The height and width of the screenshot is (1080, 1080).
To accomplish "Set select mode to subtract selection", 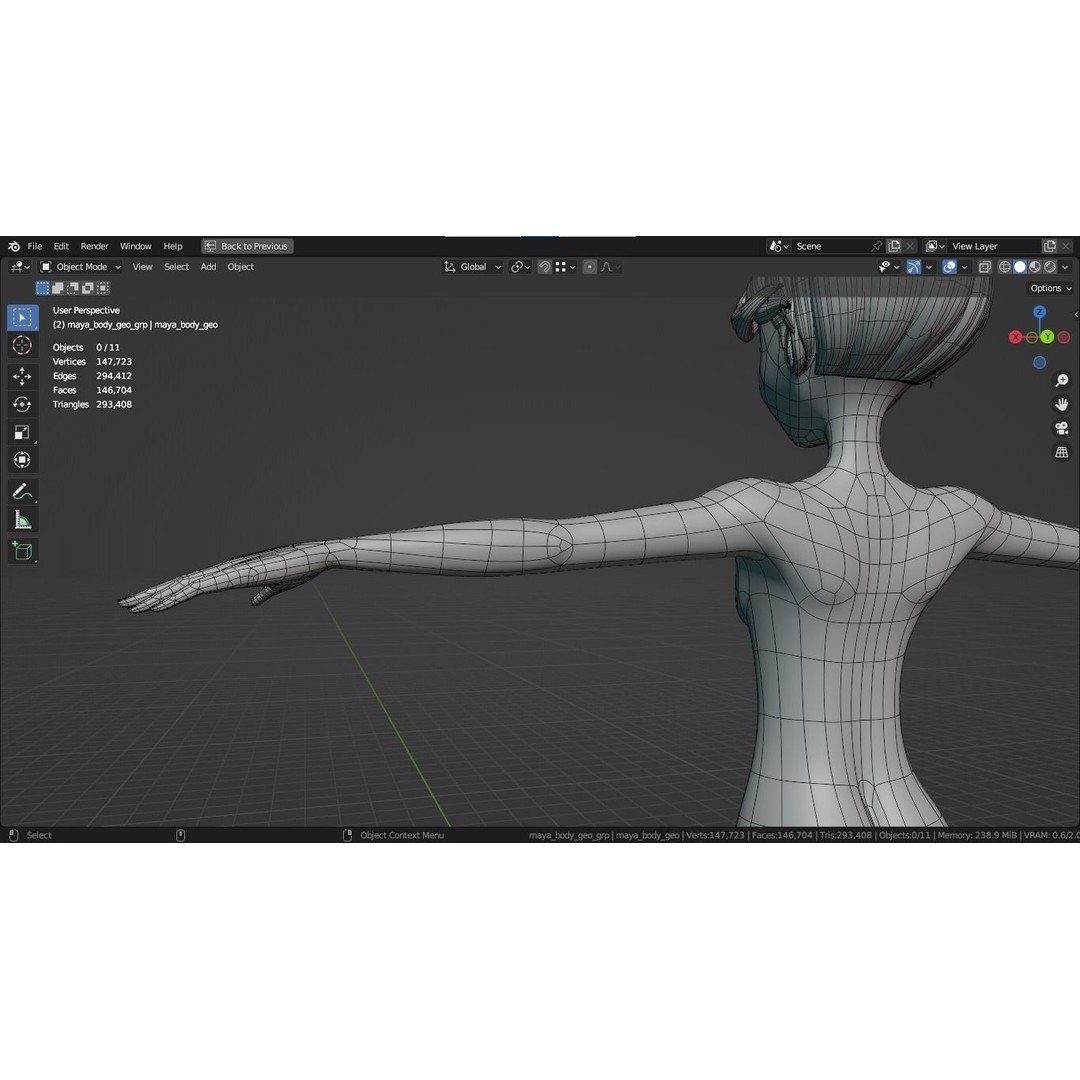I will pyautogui.click(x=73, y=288).
